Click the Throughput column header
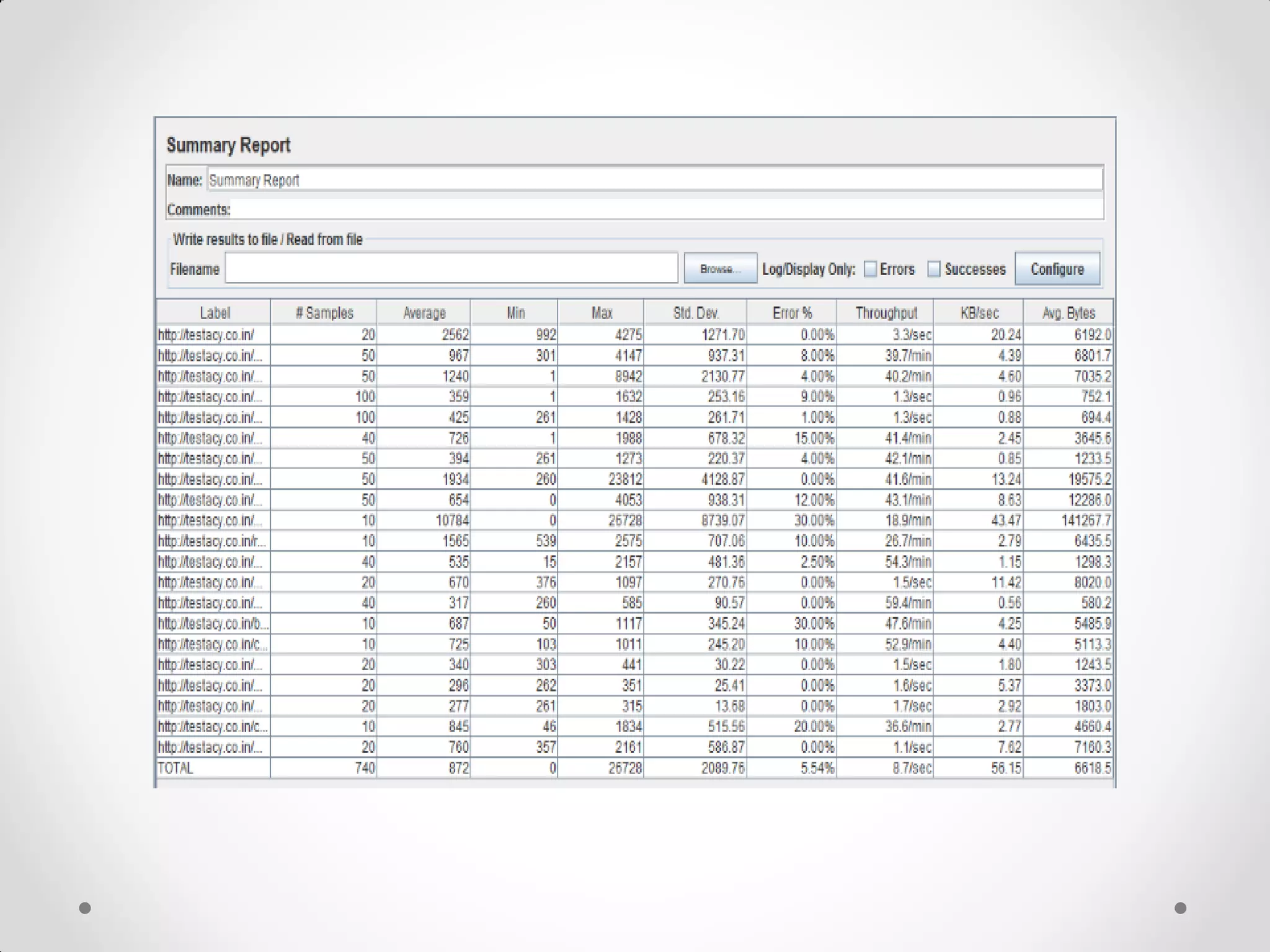 pos(886,312)
